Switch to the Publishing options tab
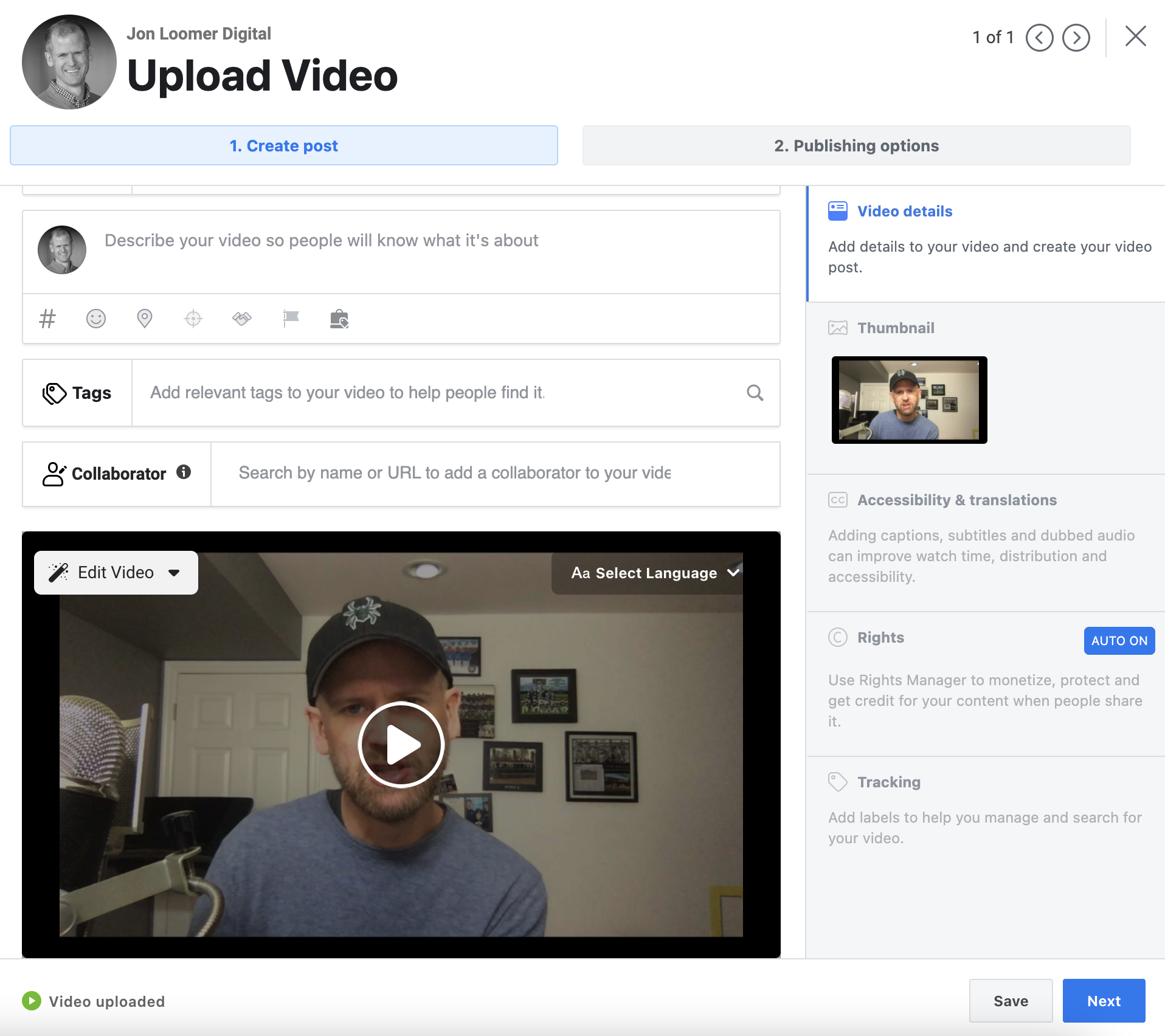 pyautogui.click(x=857, y=146)
